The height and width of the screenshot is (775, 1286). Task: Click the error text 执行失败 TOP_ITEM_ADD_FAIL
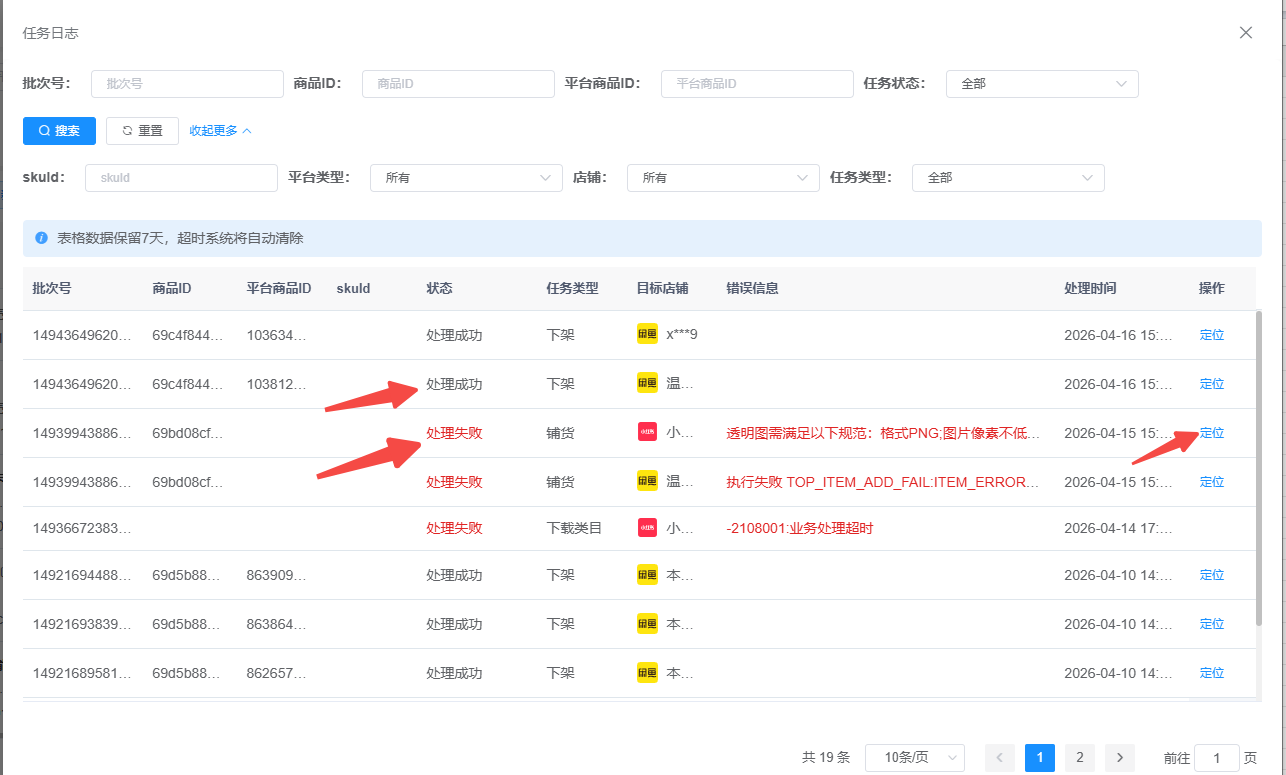tap(883, 482)
